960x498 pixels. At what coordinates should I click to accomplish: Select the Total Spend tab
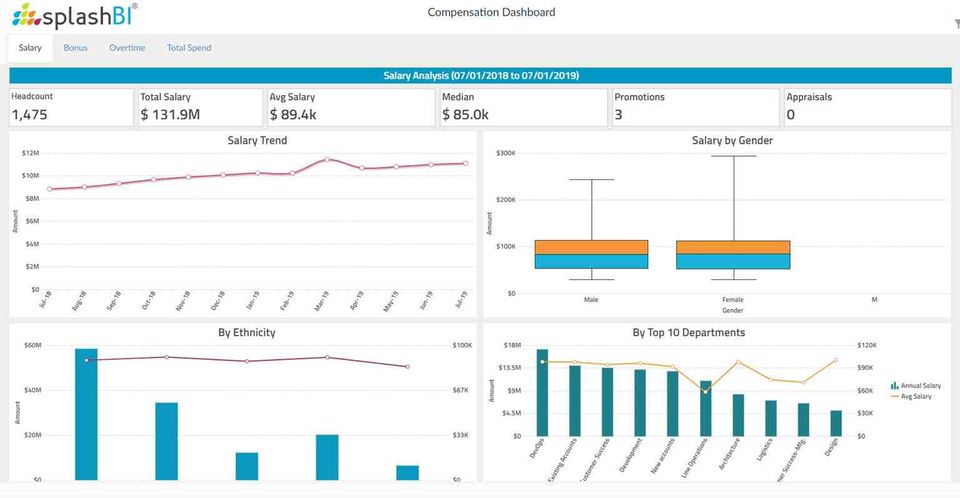pos(189,48)
